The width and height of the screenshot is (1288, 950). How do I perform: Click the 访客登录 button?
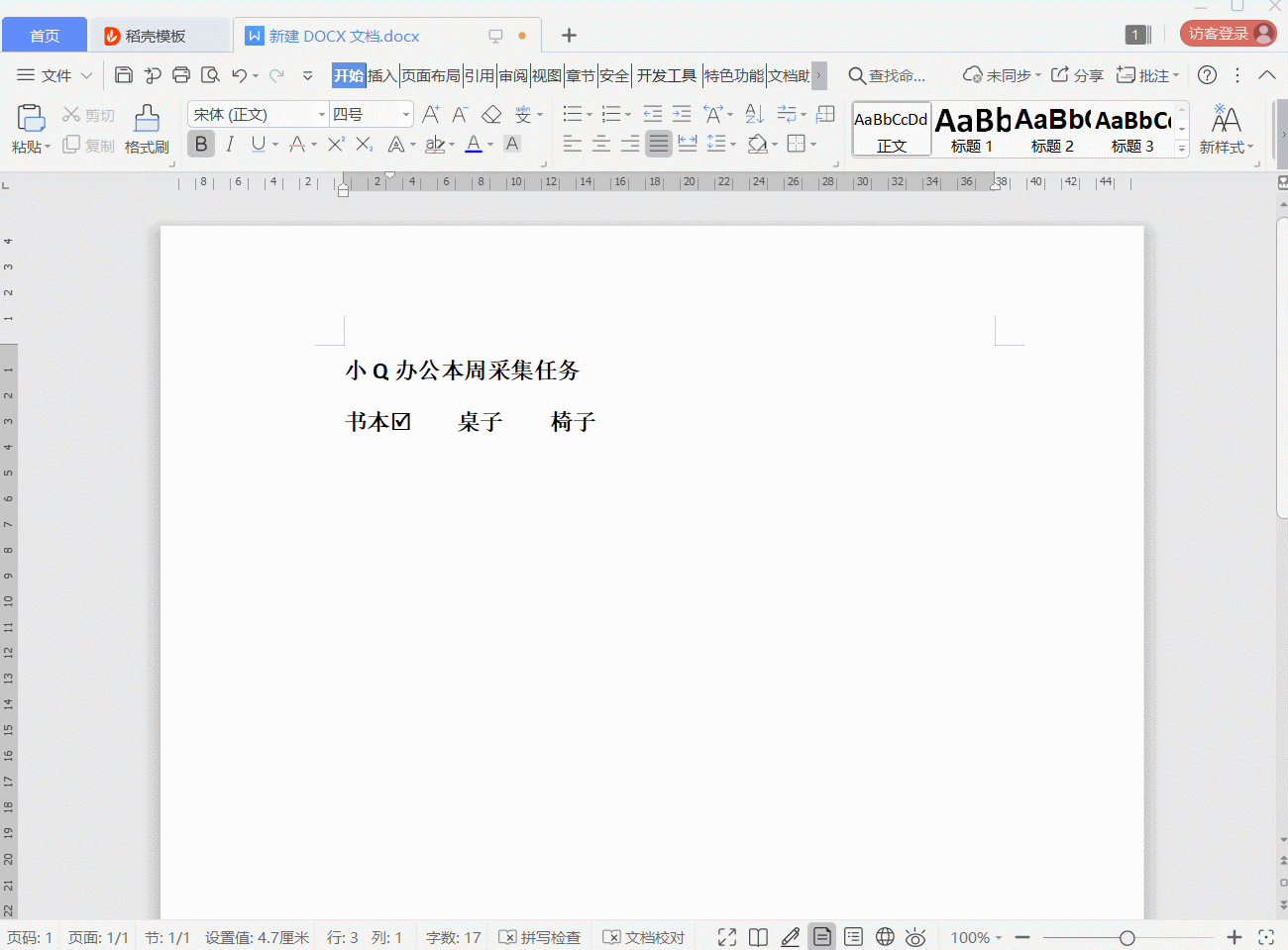[x=1217, y=32]
